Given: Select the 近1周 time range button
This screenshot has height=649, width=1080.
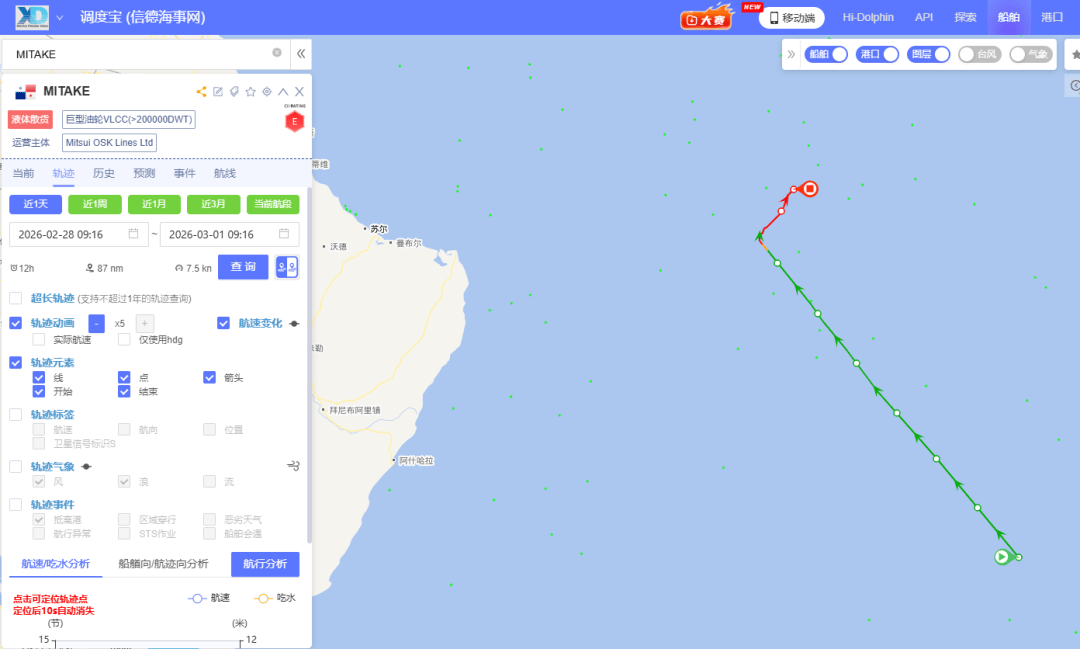Looking at the screenshot, I should (x=95, y=204).
